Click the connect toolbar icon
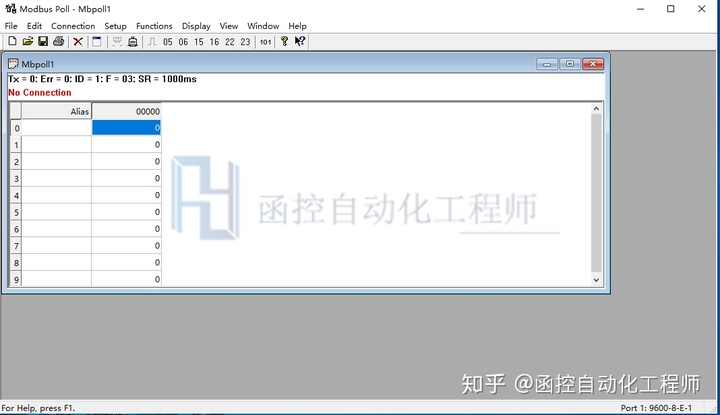 tap(117, 42)
